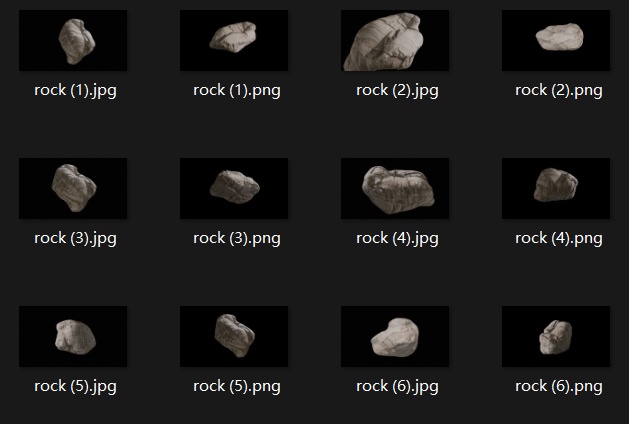Pick the rock (4).jpg thumbnail
Screen dimensions: 629x424
coord(395,189)
